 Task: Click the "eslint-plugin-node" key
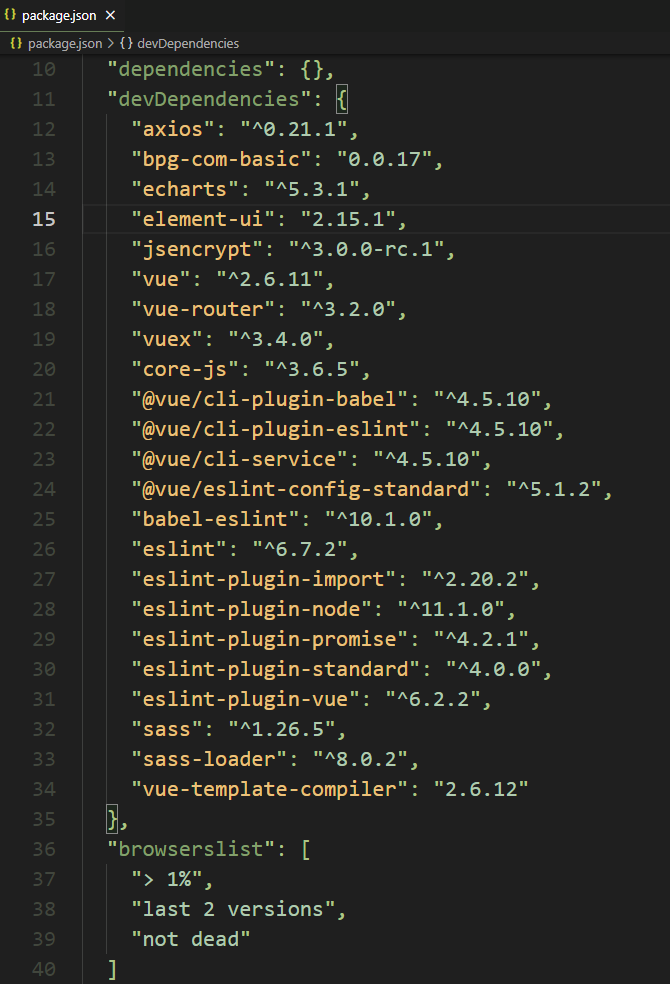click(251, 609)
